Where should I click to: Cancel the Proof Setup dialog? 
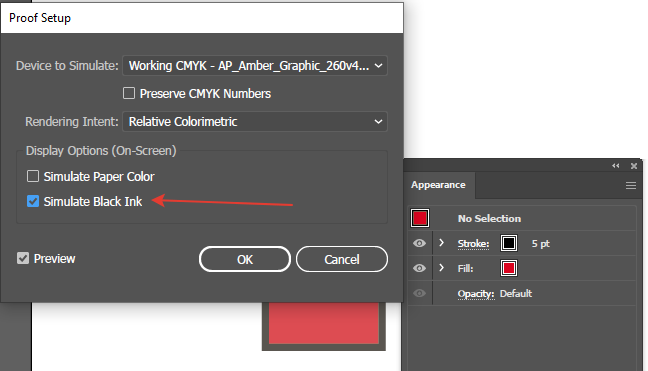pyautogui.click(x=342, y=259)
